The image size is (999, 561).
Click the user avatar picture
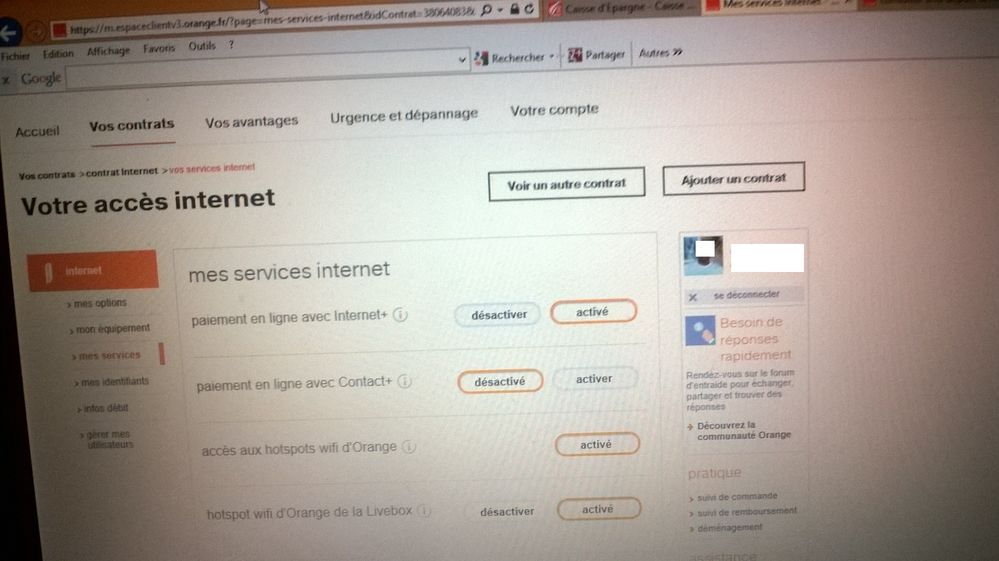(x=703, y=255)
